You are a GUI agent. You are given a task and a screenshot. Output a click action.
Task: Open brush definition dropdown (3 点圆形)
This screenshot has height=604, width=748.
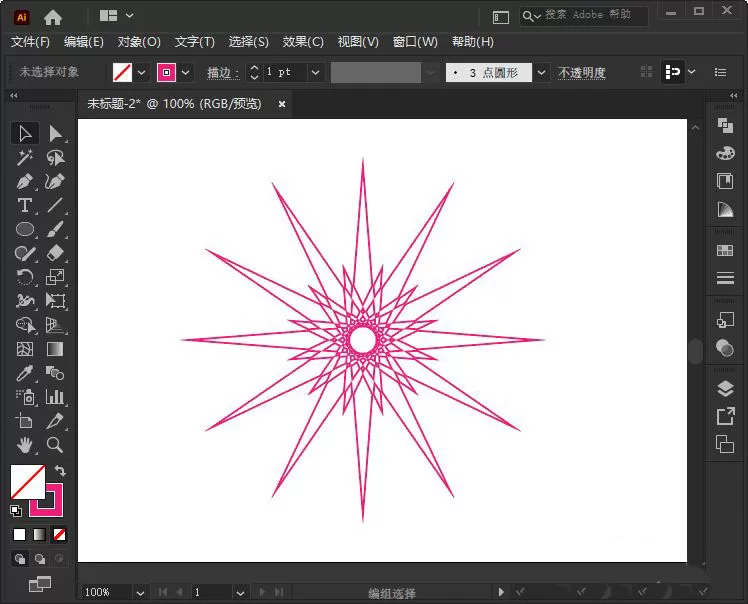(x=541, y=73)
